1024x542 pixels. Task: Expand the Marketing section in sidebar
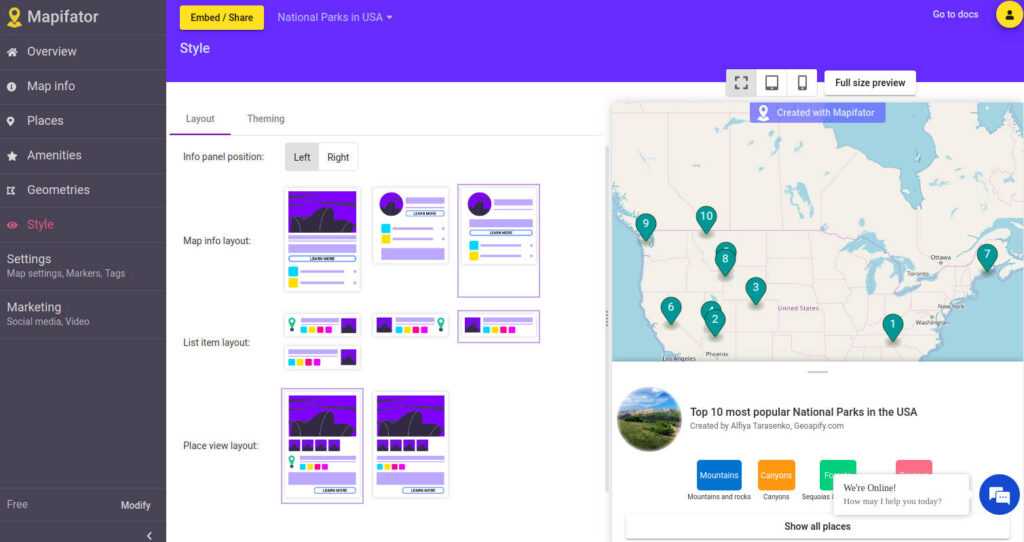click(83, 313)
